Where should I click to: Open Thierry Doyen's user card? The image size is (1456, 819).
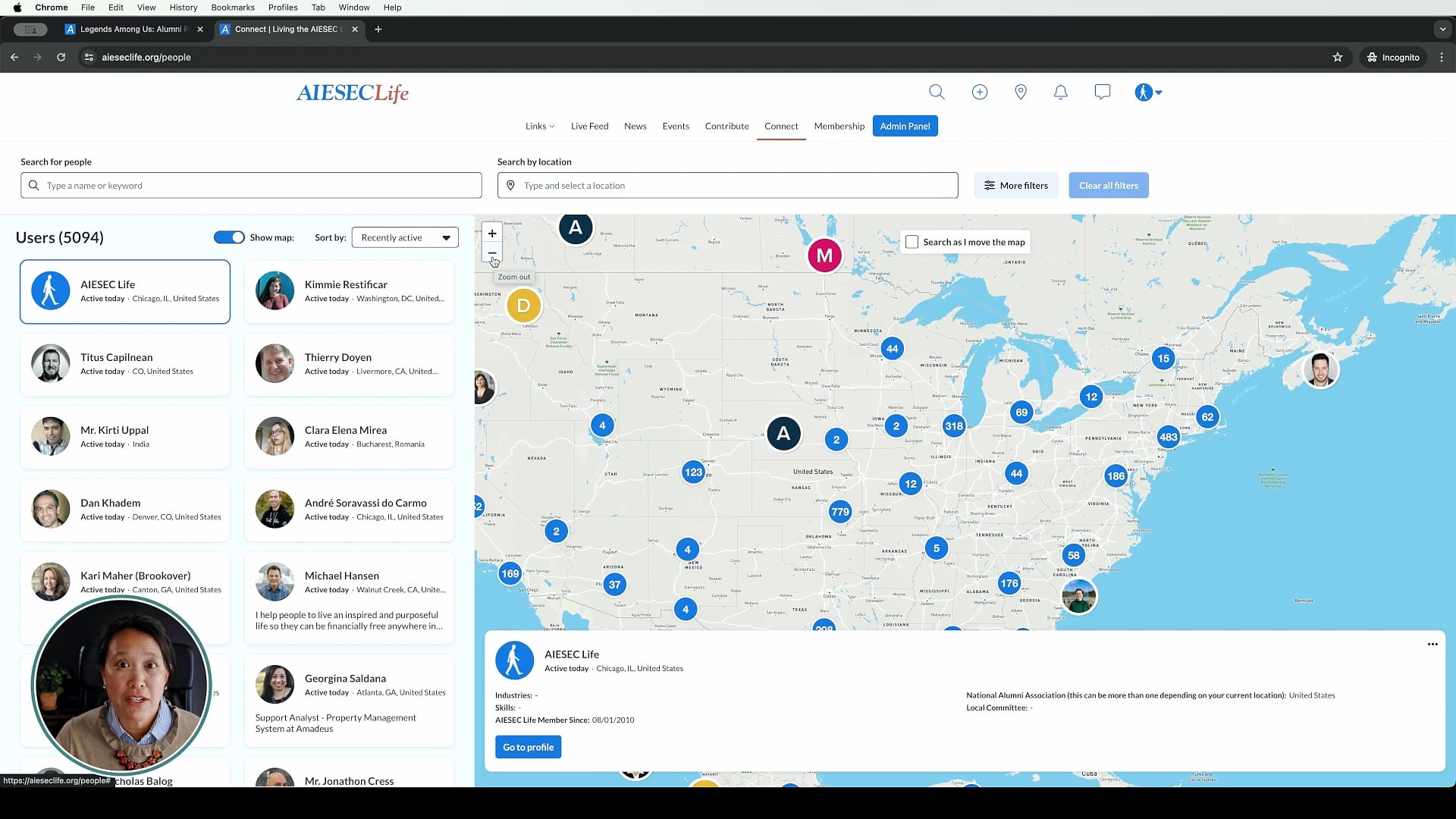click(x=350, y=365)
